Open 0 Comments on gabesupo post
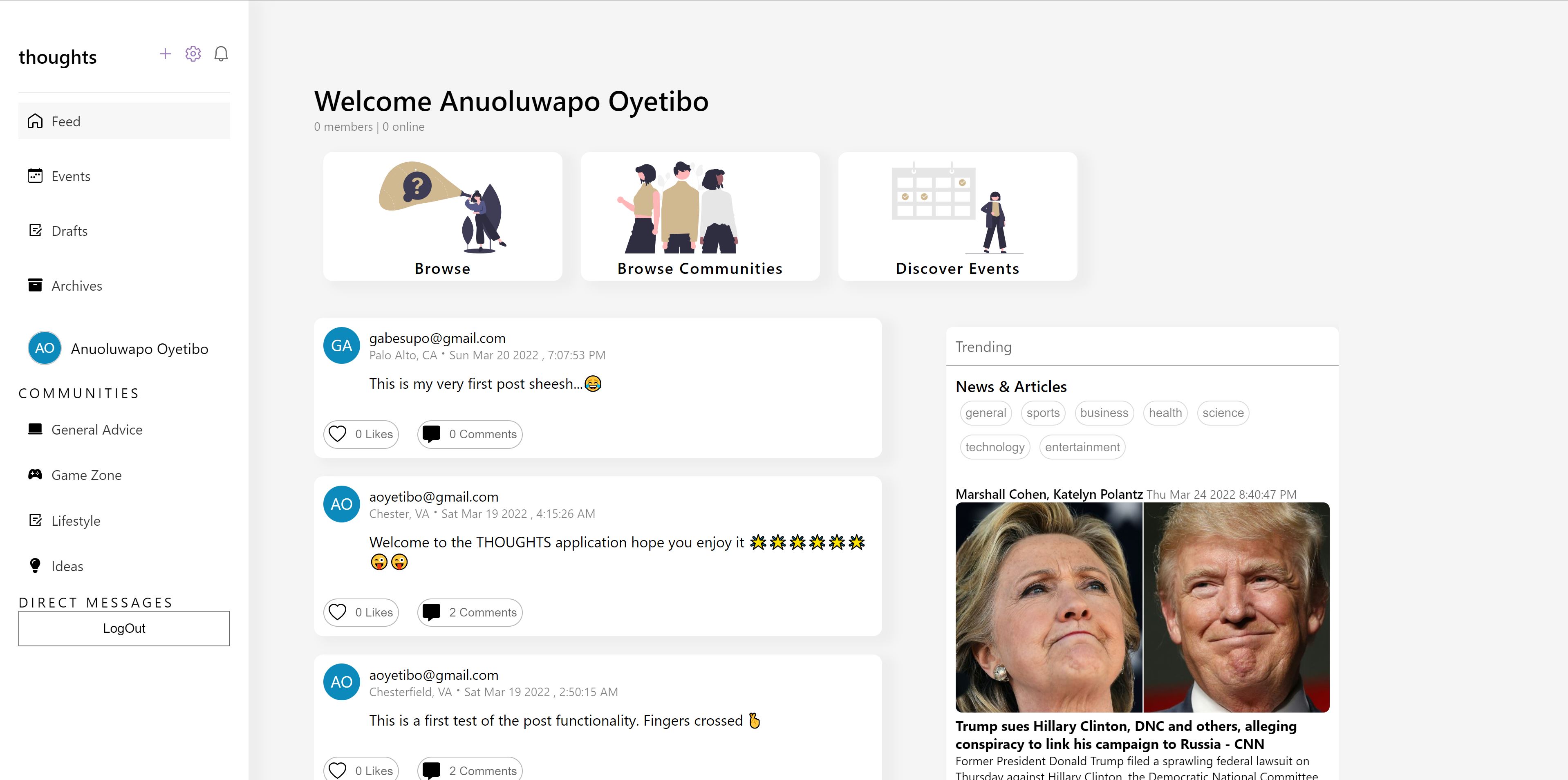Image resolution: width=1568 pixels, height=780 pixels. [x=470, y=434]
